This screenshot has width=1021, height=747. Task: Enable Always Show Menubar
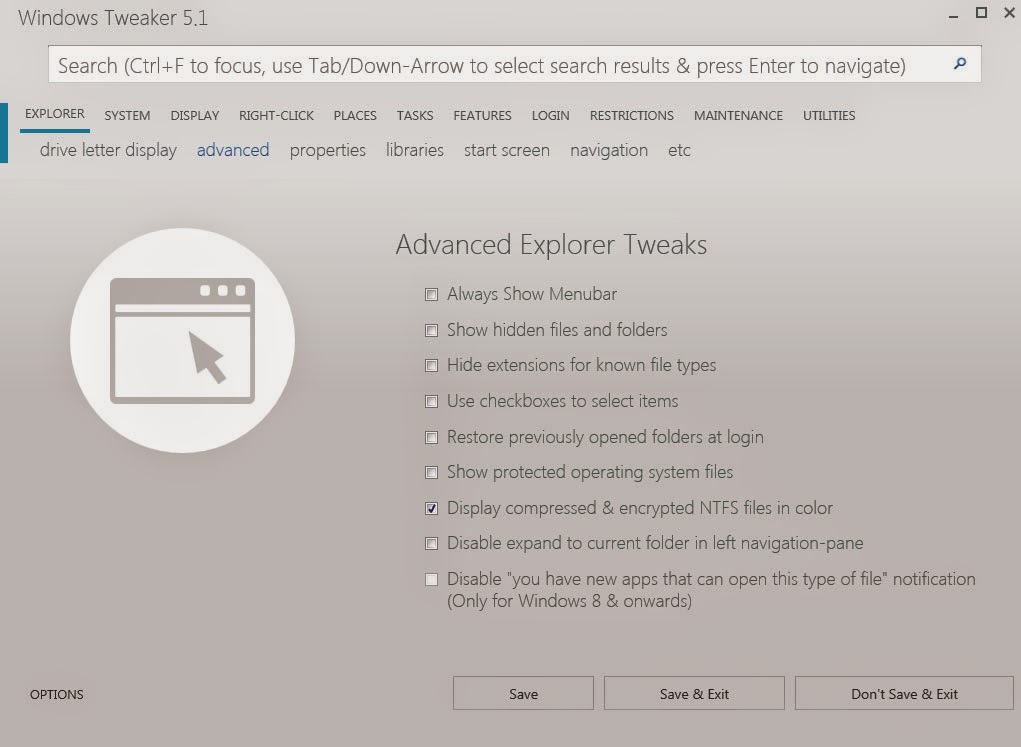[x=431, y=294]
